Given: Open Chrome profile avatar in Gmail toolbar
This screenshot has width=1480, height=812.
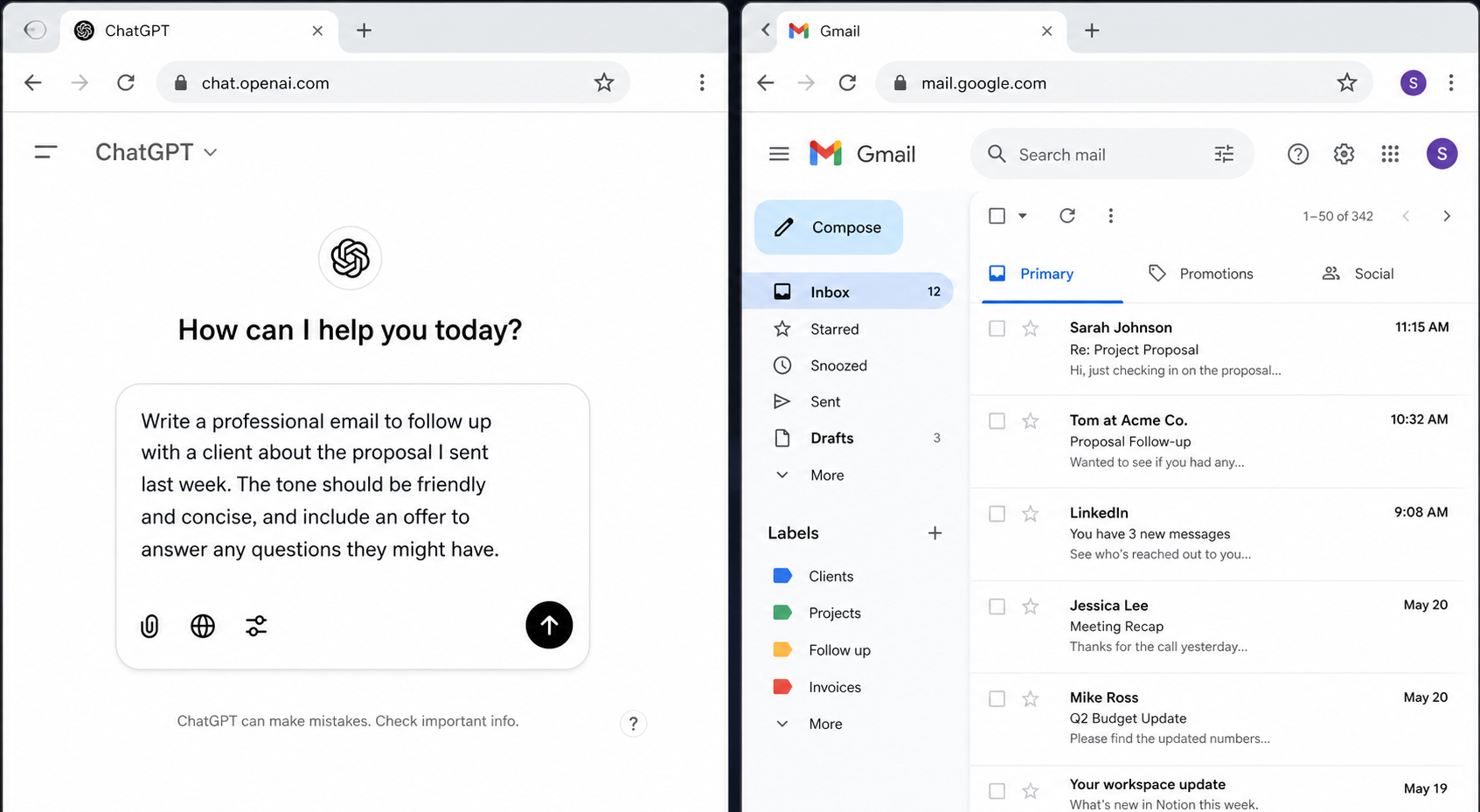Looking at the screenshot, I should click(x=1414, y=83).
